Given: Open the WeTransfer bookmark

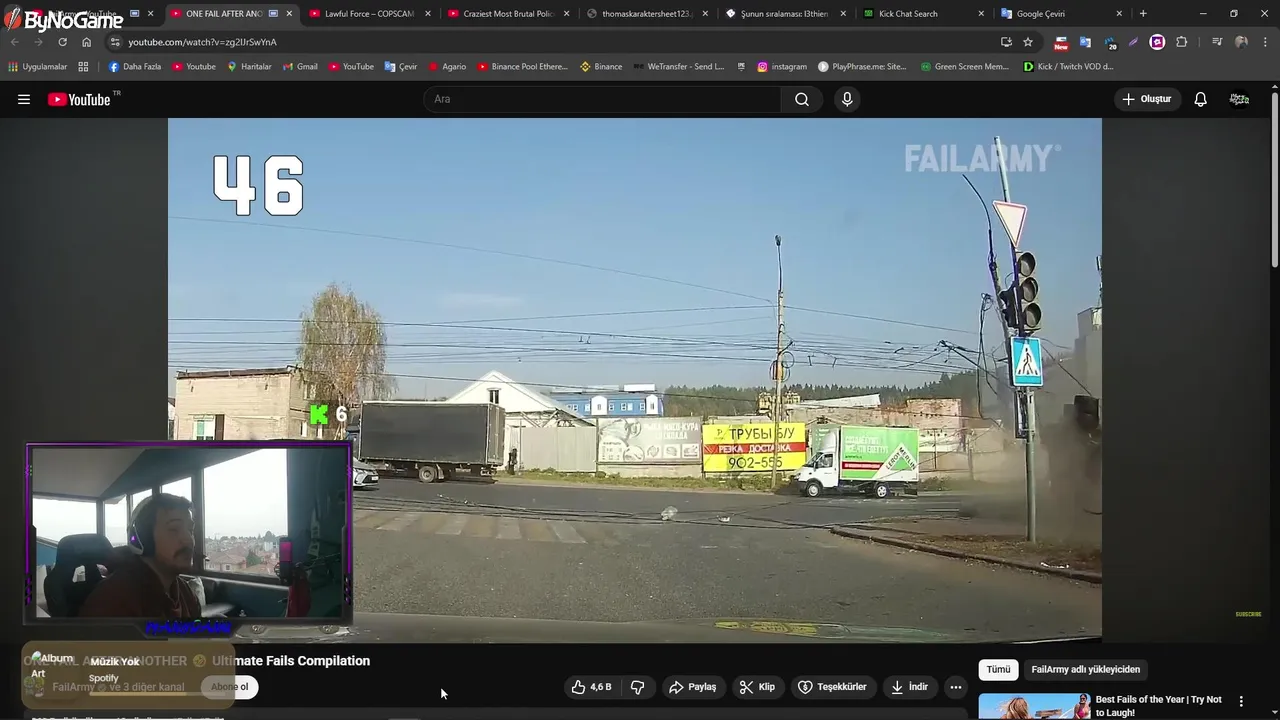Looking at the screenshot, I should click(679, 67).
